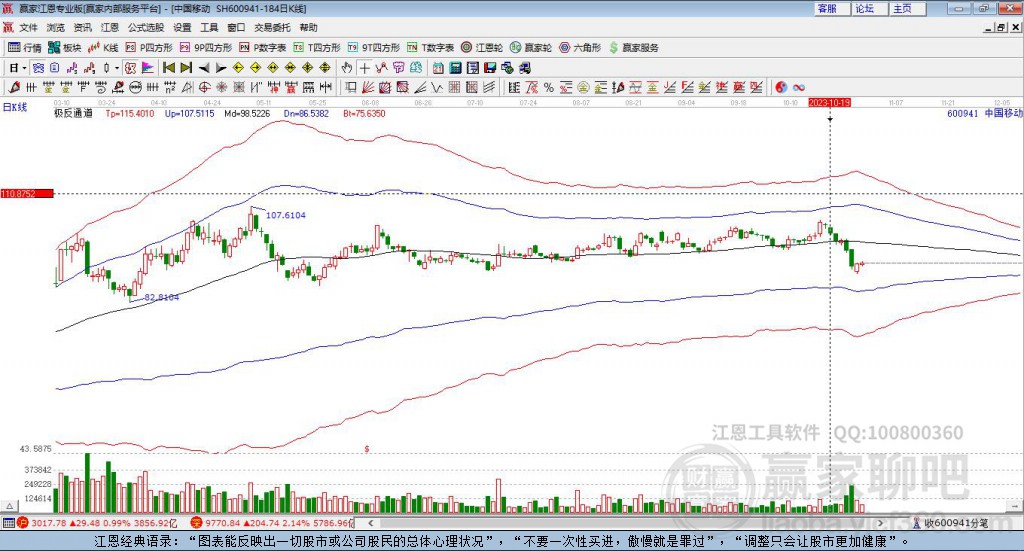Select the red pencil drawing tool

[14, 87]
